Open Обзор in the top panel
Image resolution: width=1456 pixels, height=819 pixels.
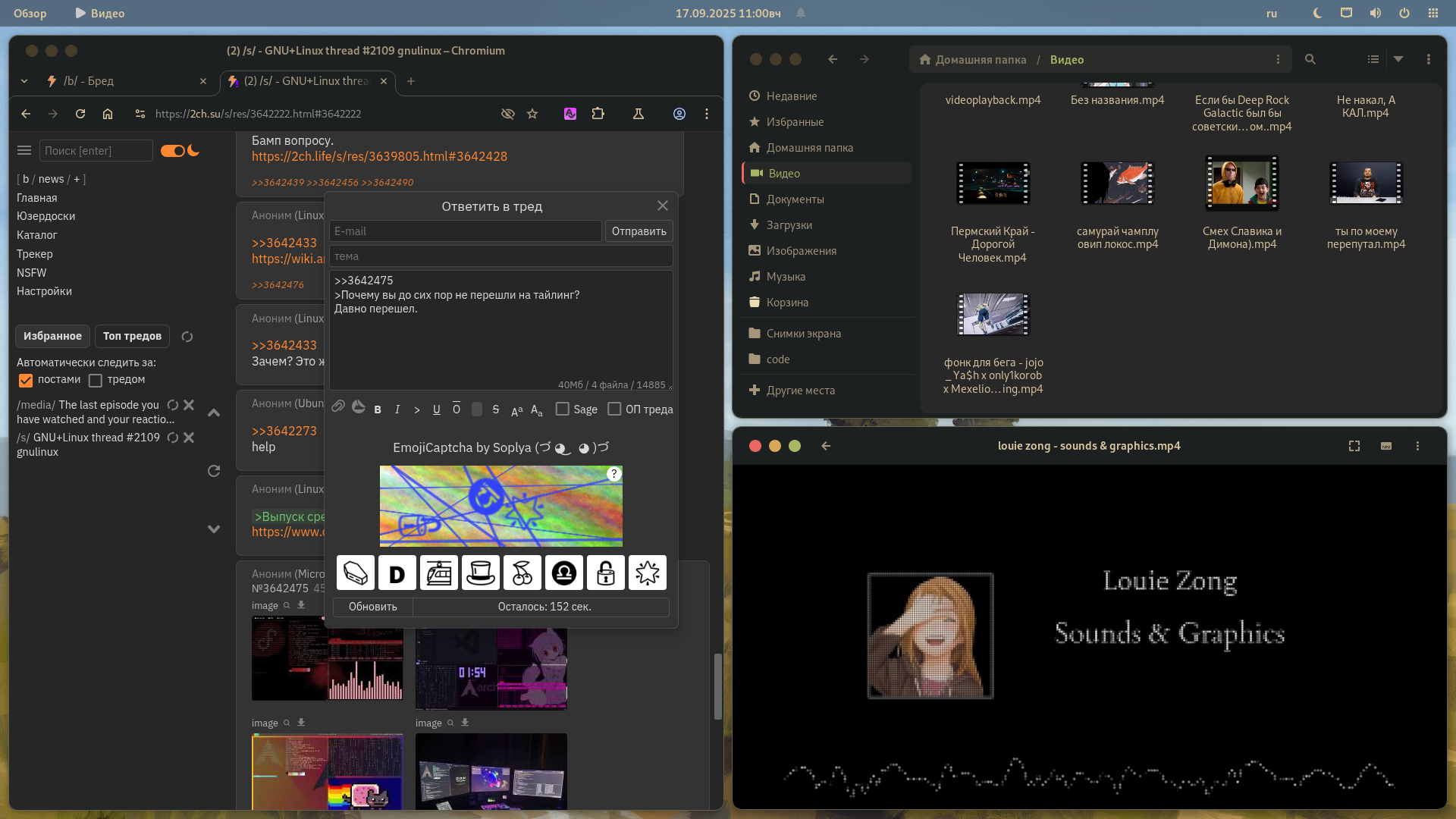point(30,13)
